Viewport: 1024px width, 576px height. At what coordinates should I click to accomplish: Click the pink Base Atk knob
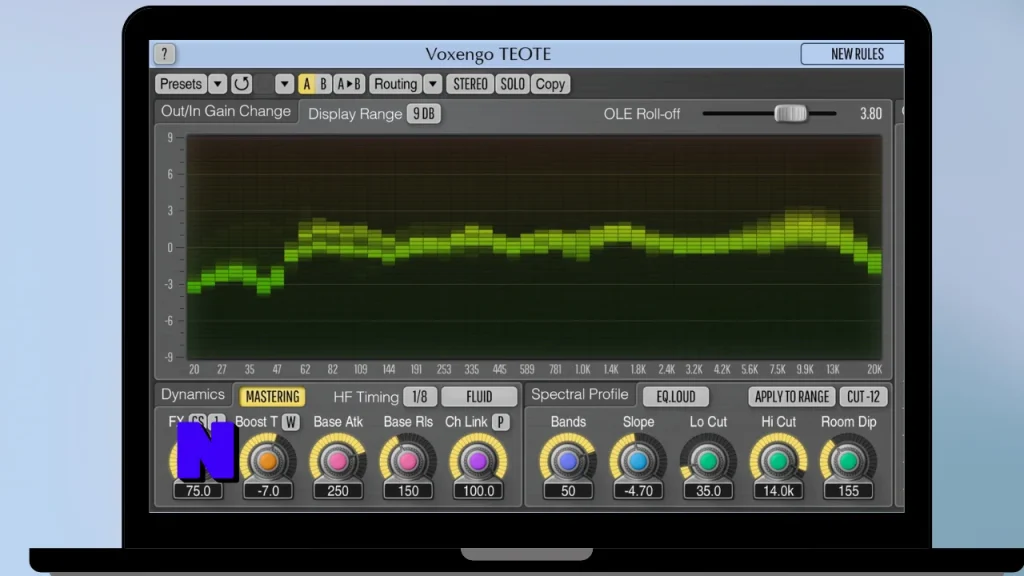coord(338,461)
